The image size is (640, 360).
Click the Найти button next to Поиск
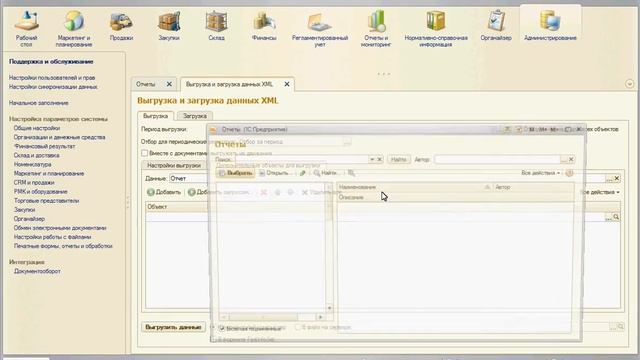point(398,160)
